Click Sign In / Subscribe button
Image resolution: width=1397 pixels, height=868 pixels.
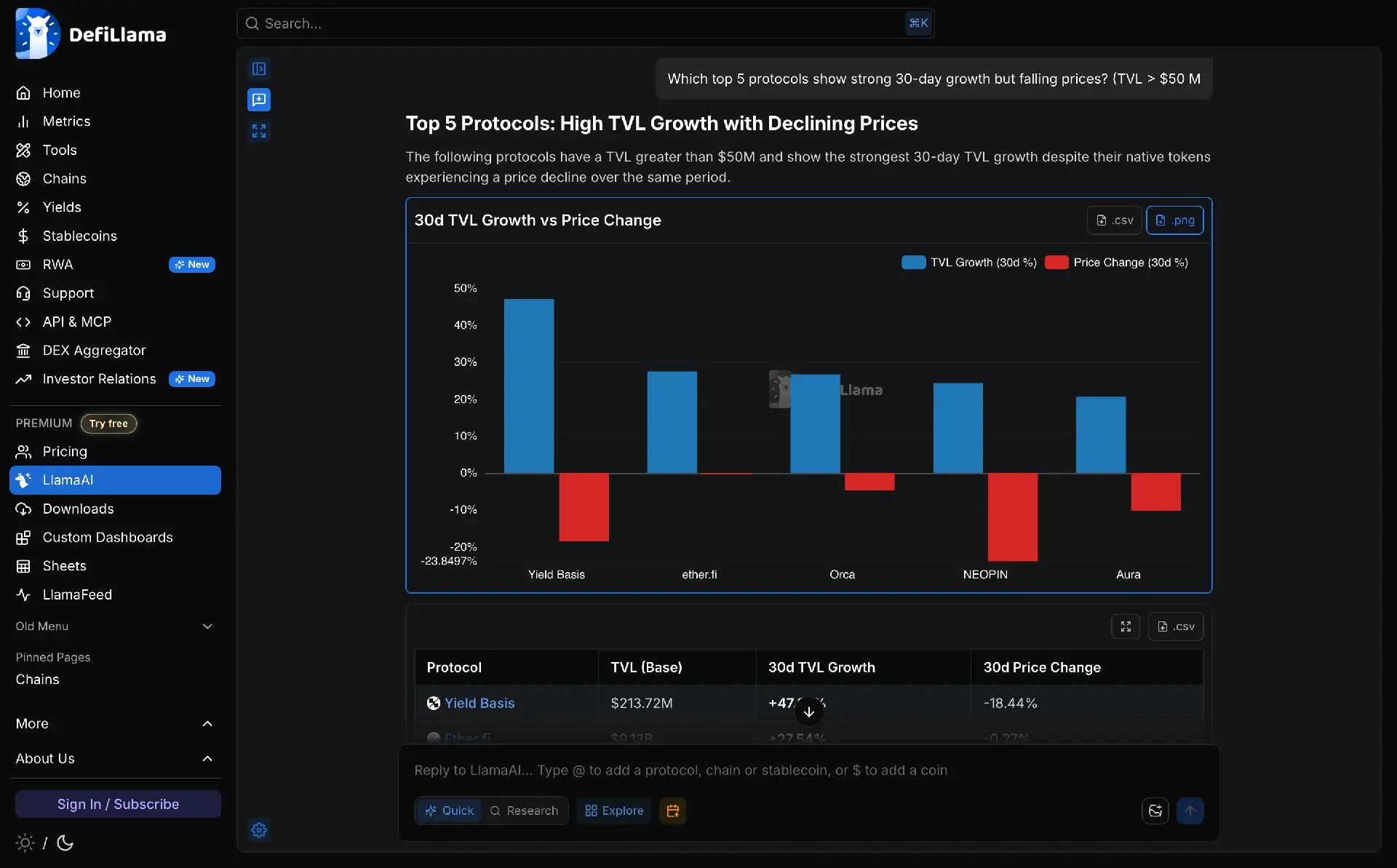118,804
